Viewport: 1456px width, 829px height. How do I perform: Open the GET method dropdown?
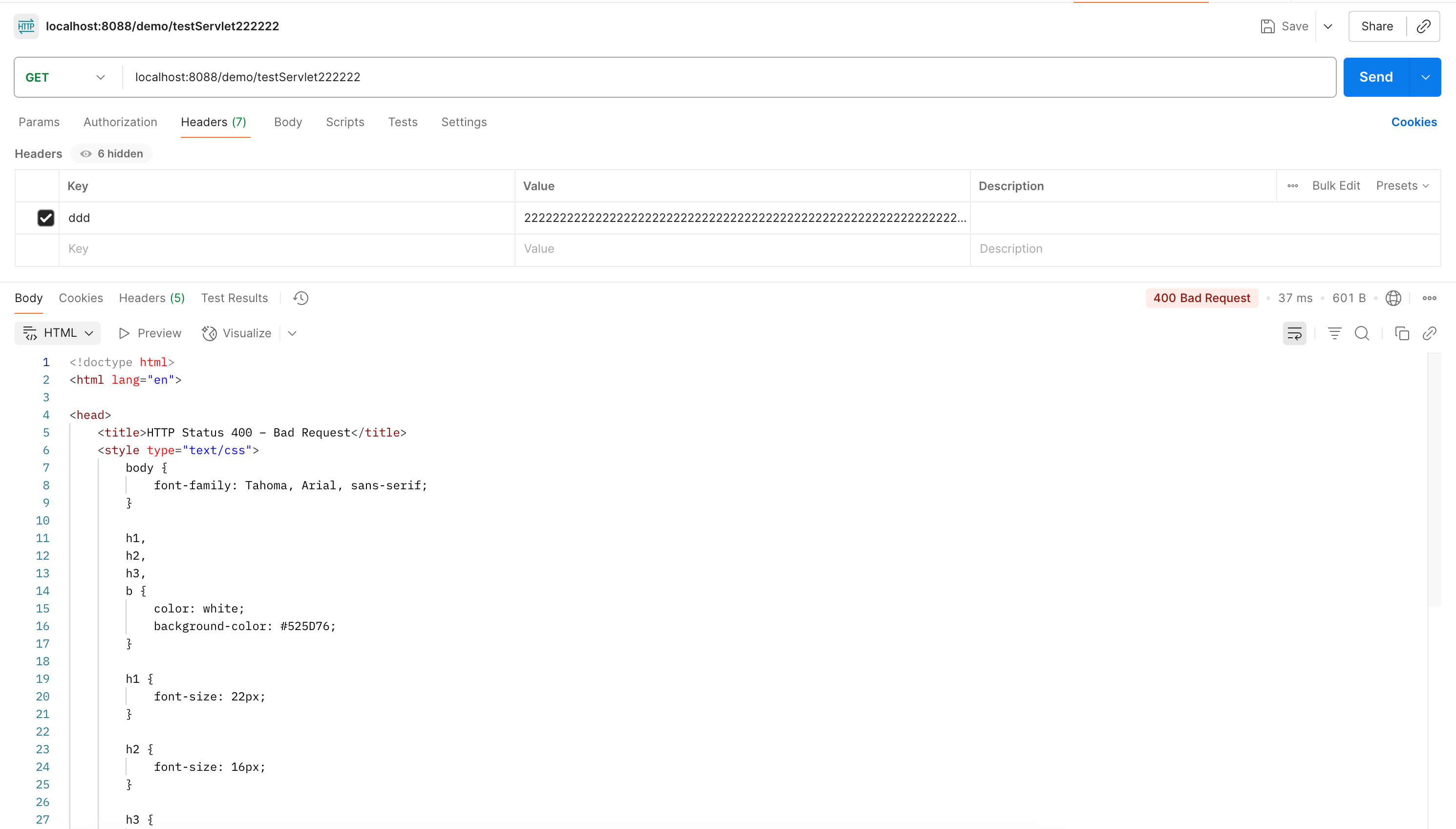tap(65, 77)
